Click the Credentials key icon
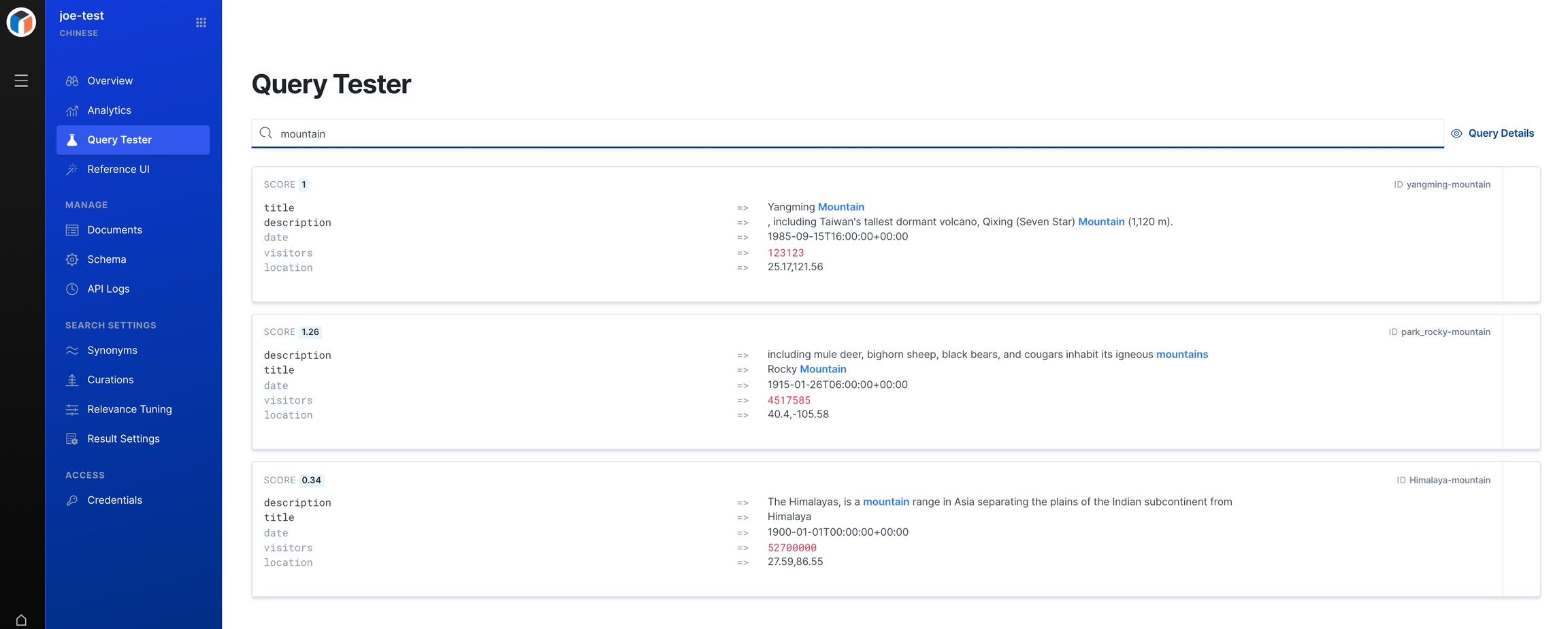 coord(72,500)
